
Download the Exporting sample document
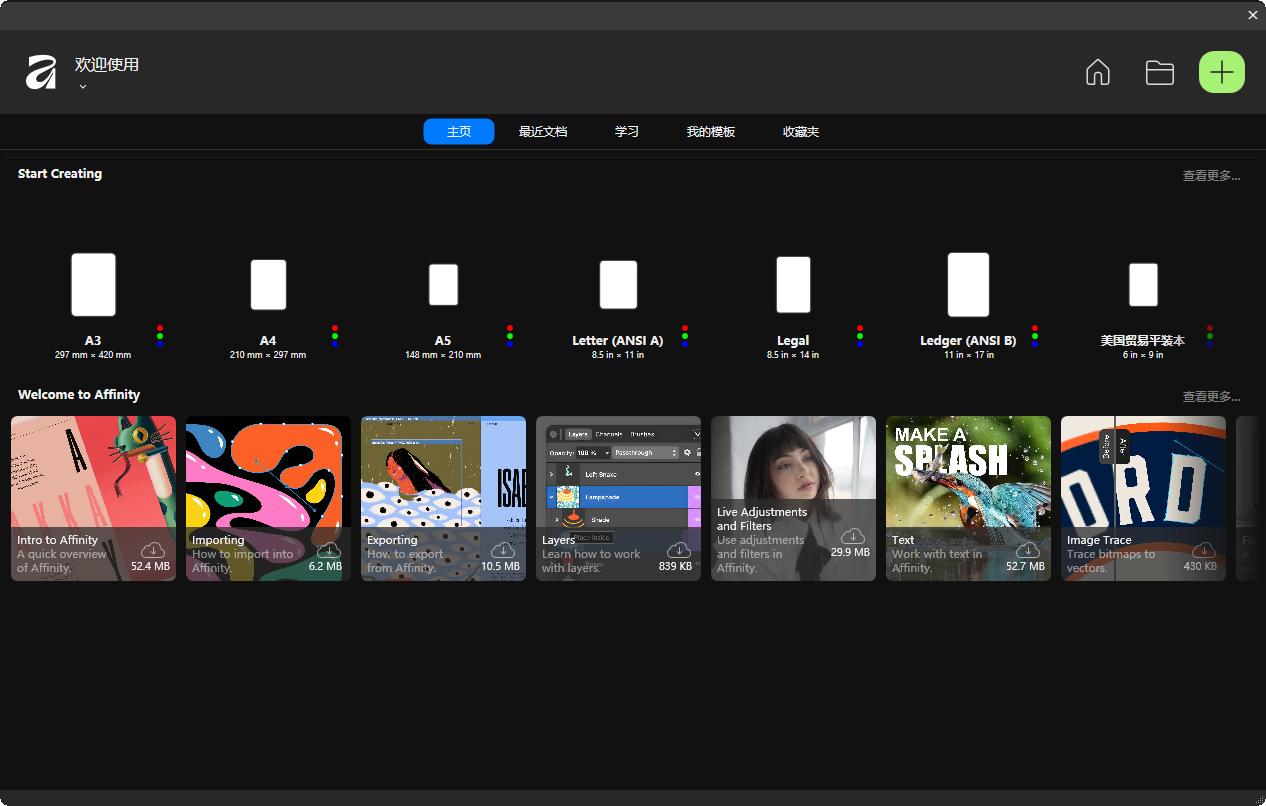pos(503,549)
